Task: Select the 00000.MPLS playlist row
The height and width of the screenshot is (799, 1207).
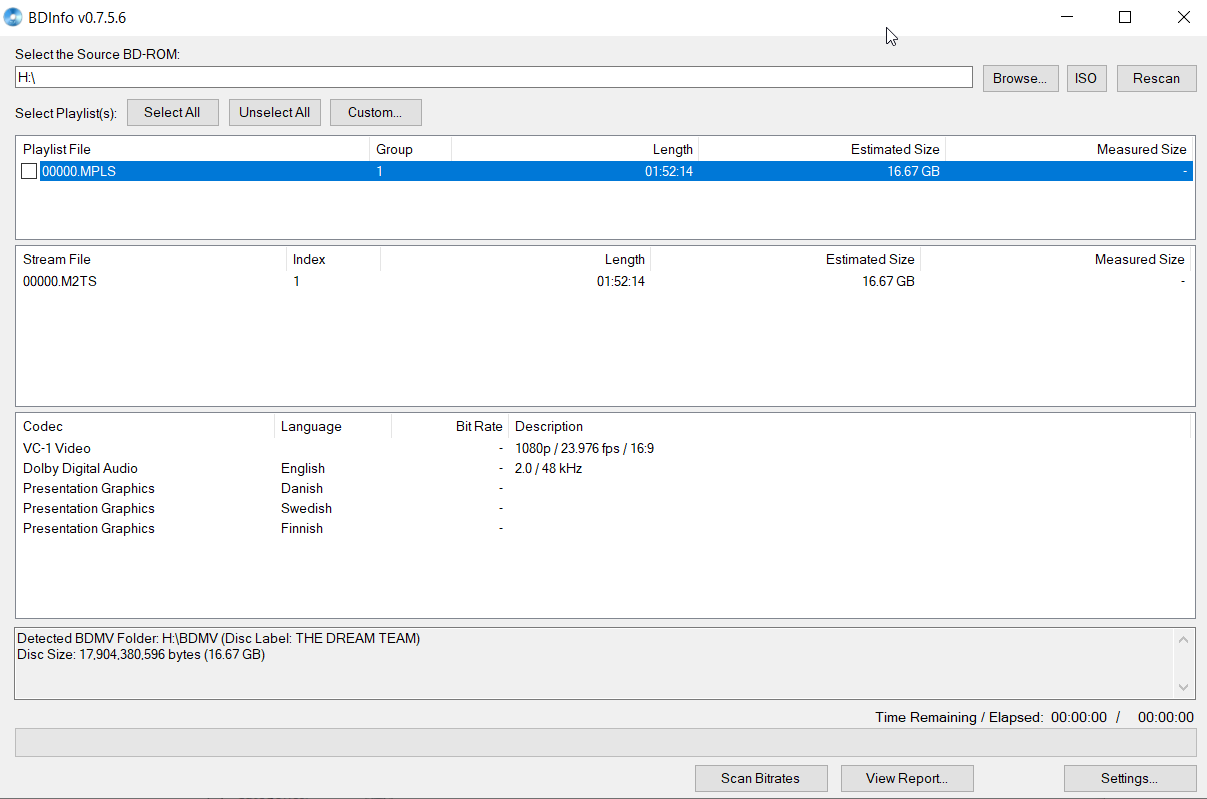Action: [605, 171]
